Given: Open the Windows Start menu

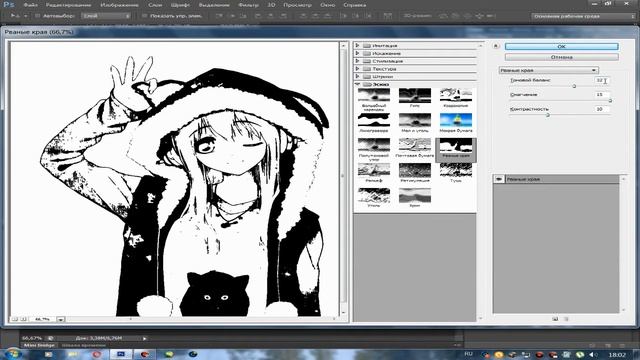Looking at the screenshot, I should tap(12, 354).
